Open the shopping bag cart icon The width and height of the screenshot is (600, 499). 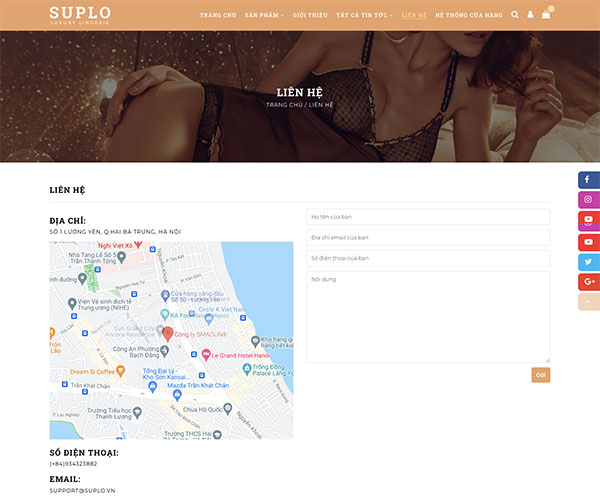546,15
